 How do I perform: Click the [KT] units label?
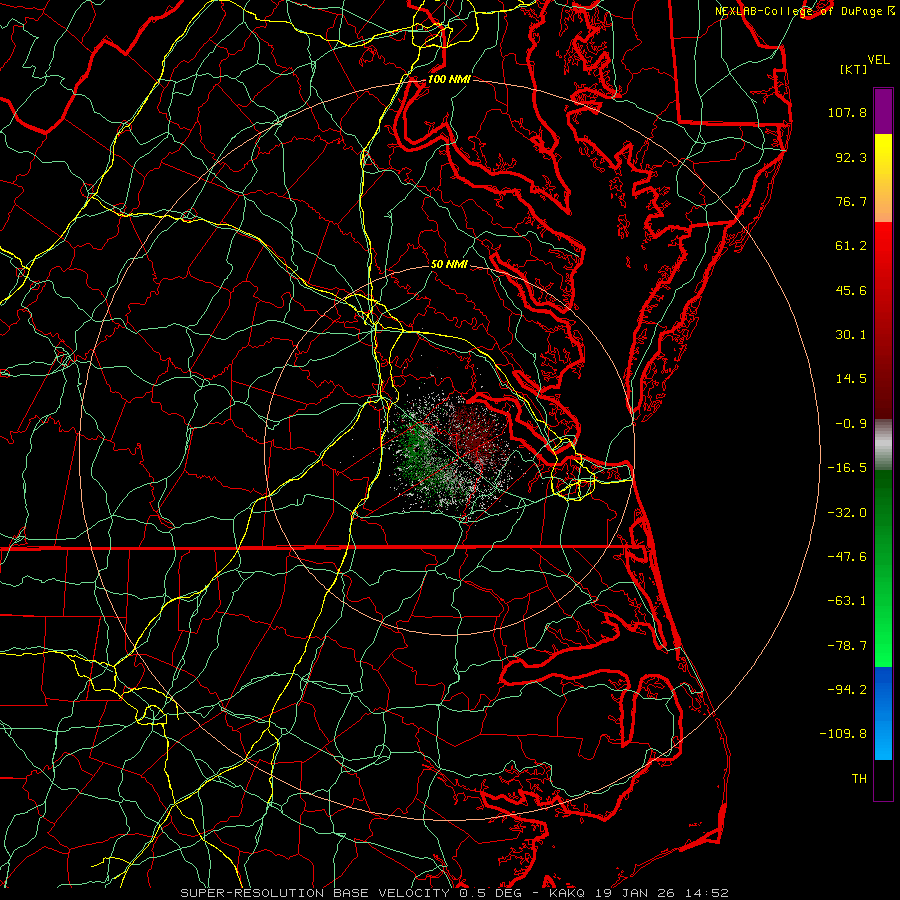[x=854, y=69]
